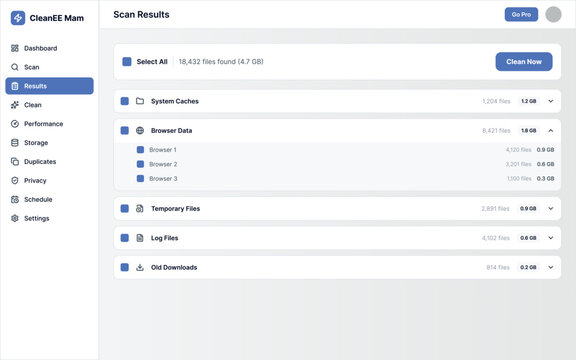576x360 pixels.
Task: Uncheck the Old Downloads checkbox
Action: [125, 267]
